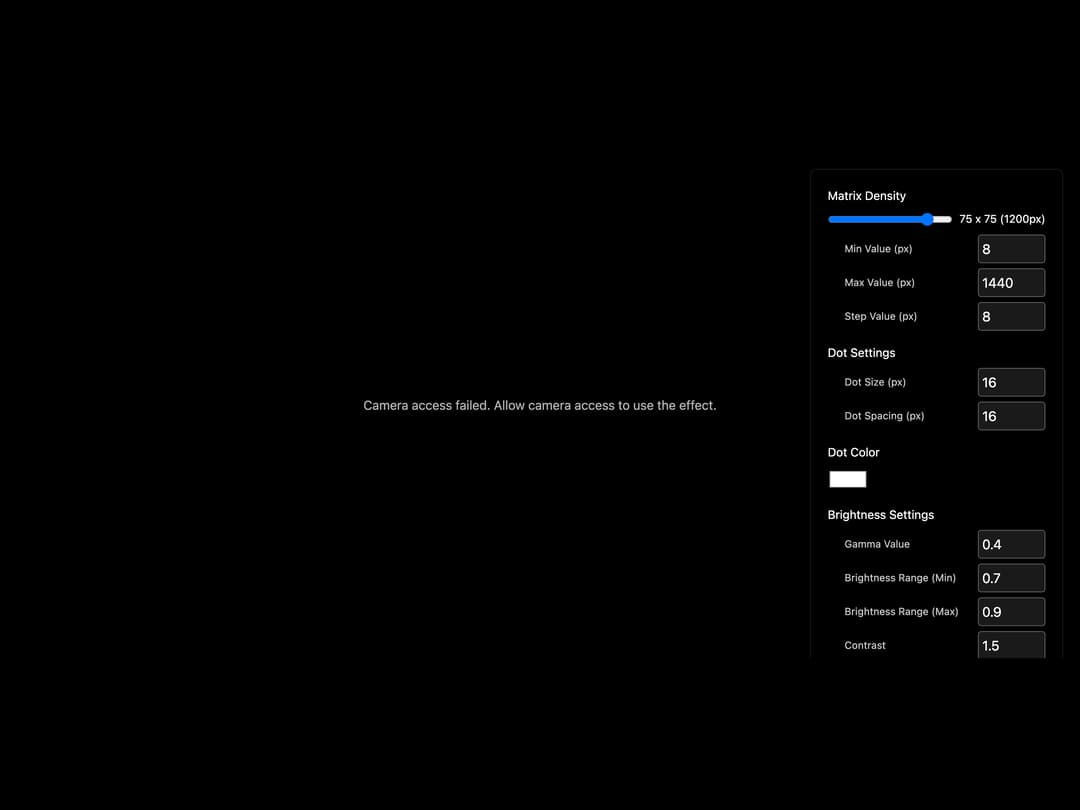The width and height of the screenshot is (1080, 810).
Task: Click the "Matrix Density" heading
Action: [x=866, y=196]
